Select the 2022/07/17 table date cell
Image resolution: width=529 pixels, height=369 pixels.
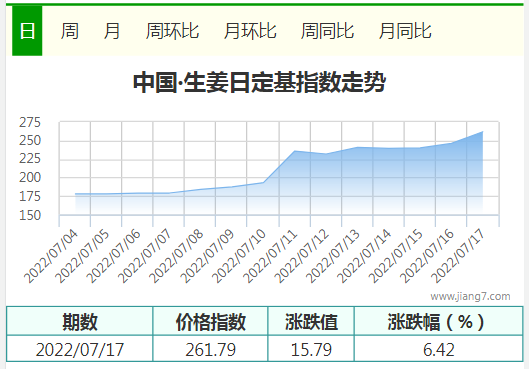pyautogui.click(x=80, y=349)
